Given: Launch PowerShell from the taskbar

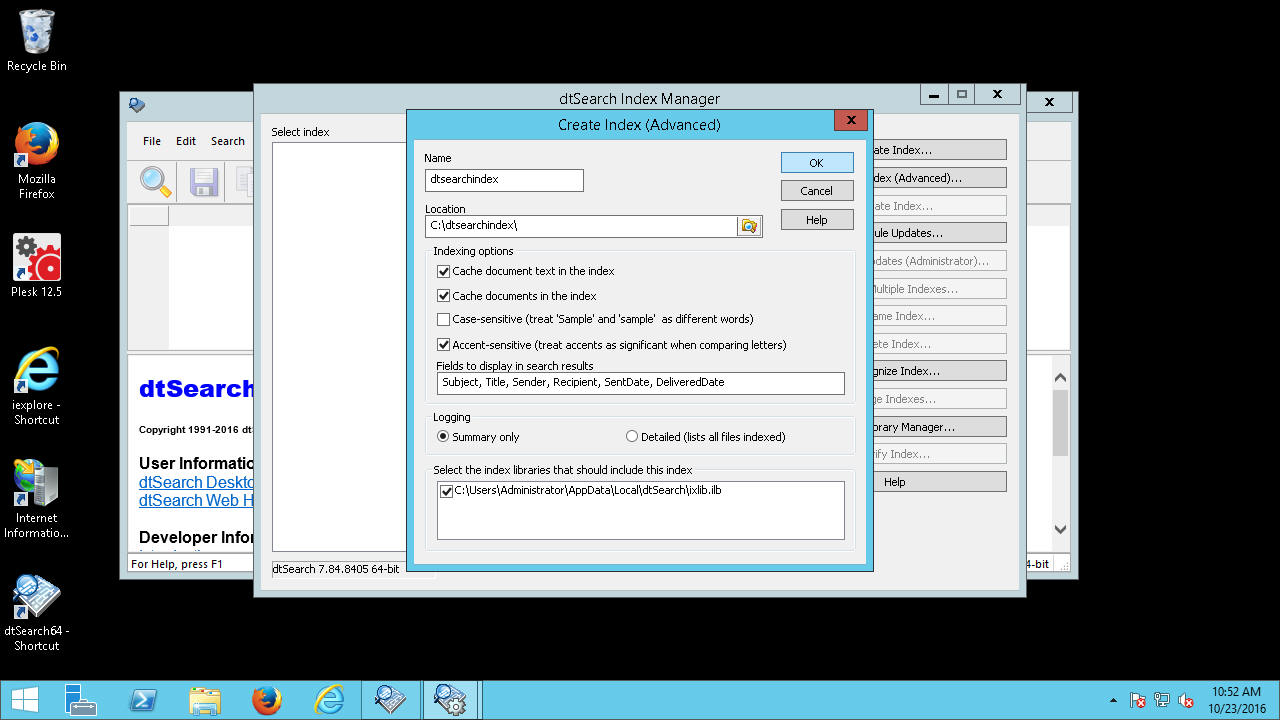Looking at the screenshot, I should click(143, 700).
